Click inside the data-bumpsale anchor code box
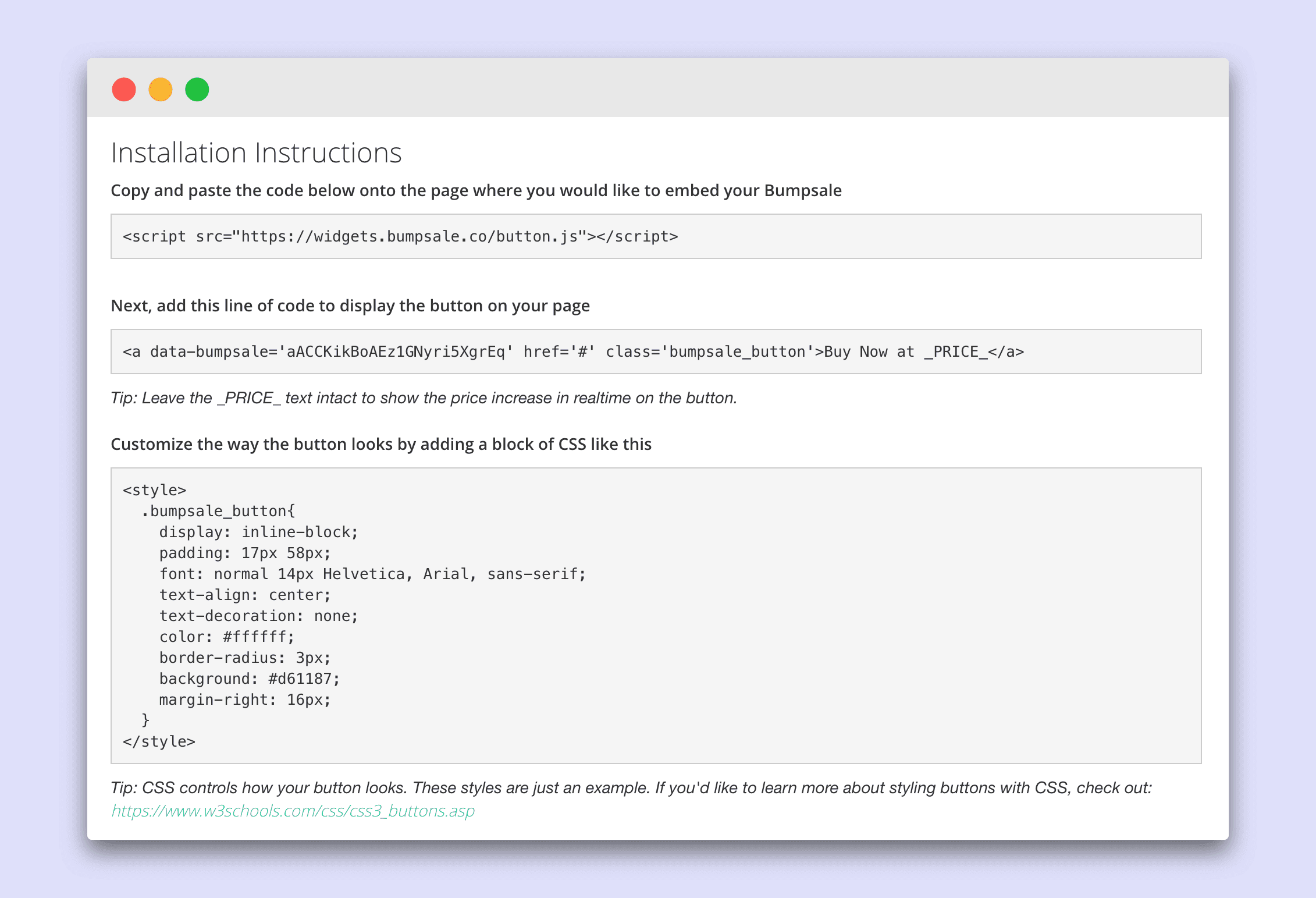Screen dimensions: 1316x898 pos(573,352)
